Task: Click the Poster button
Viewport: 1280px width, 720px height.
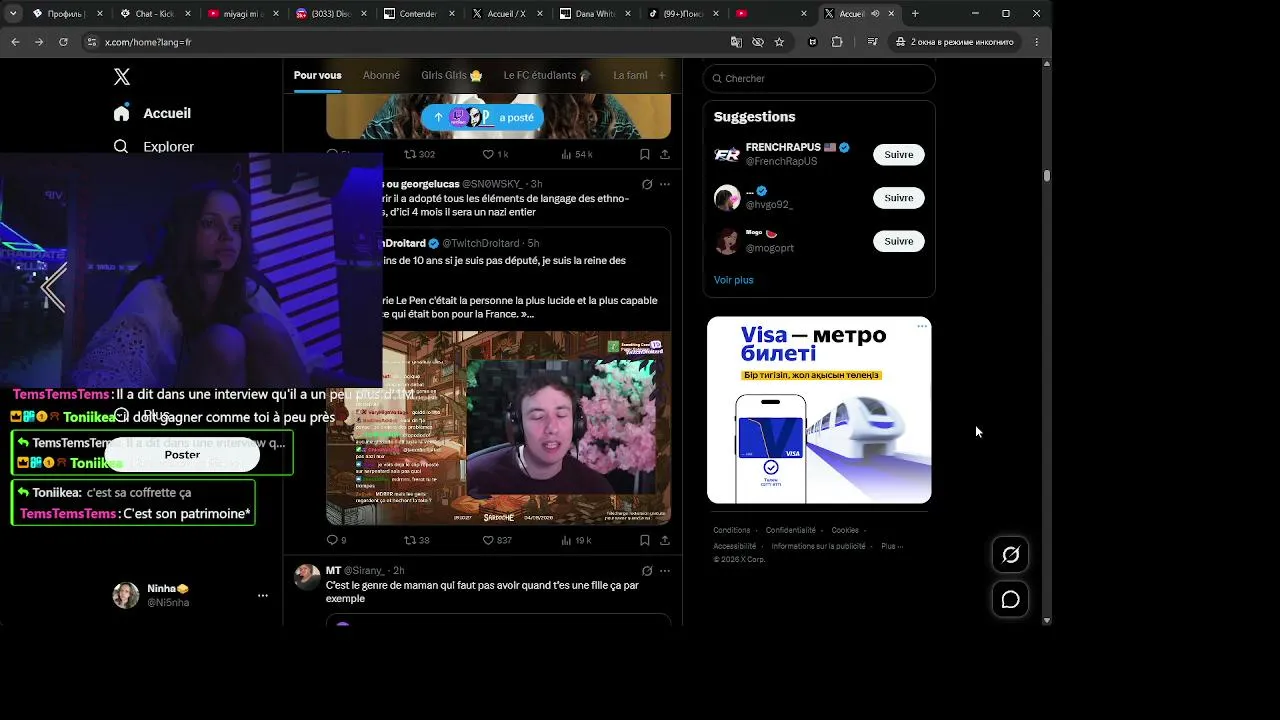Action: pos(182,455)
